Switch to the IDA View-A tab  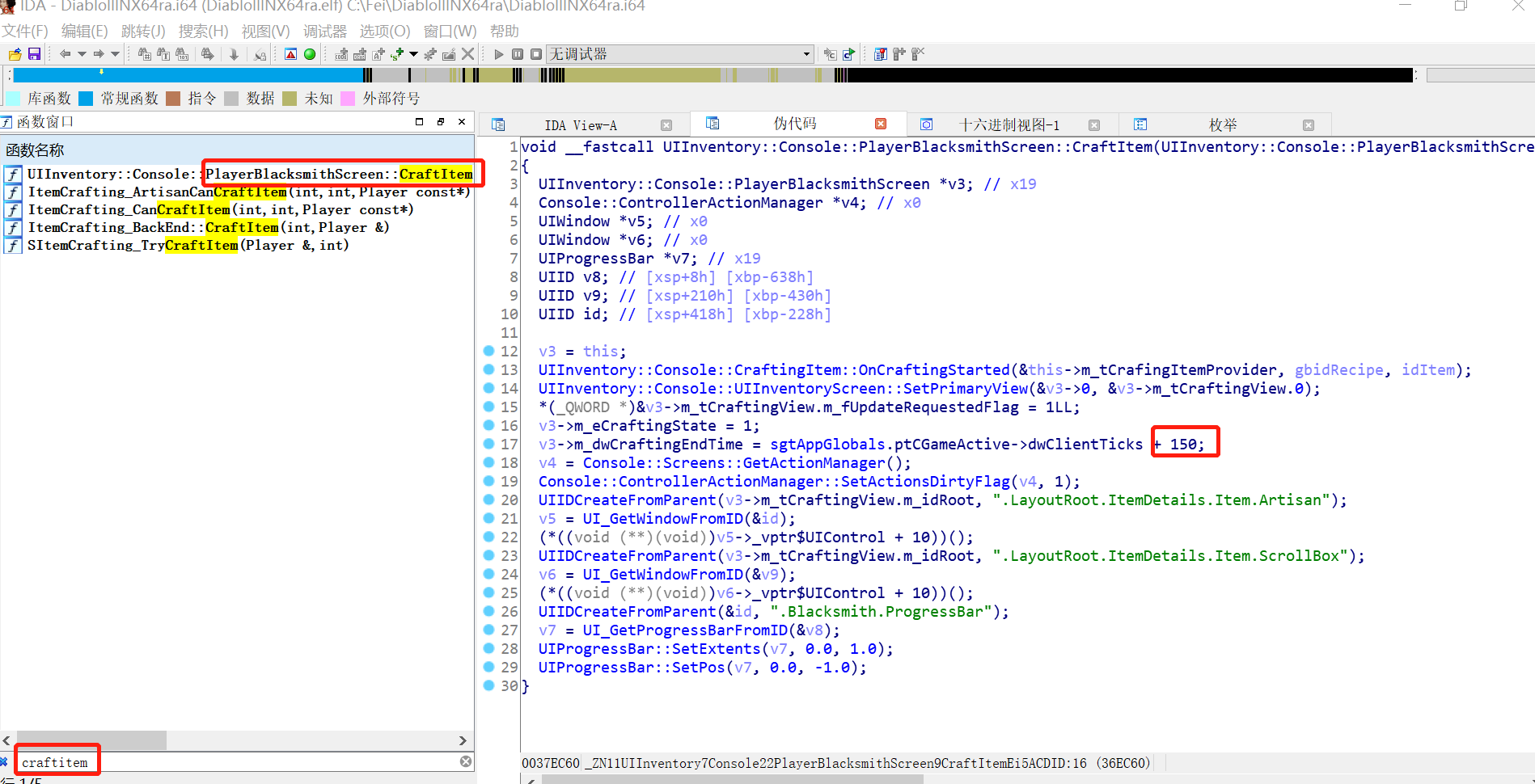click(x=581, y=125)
